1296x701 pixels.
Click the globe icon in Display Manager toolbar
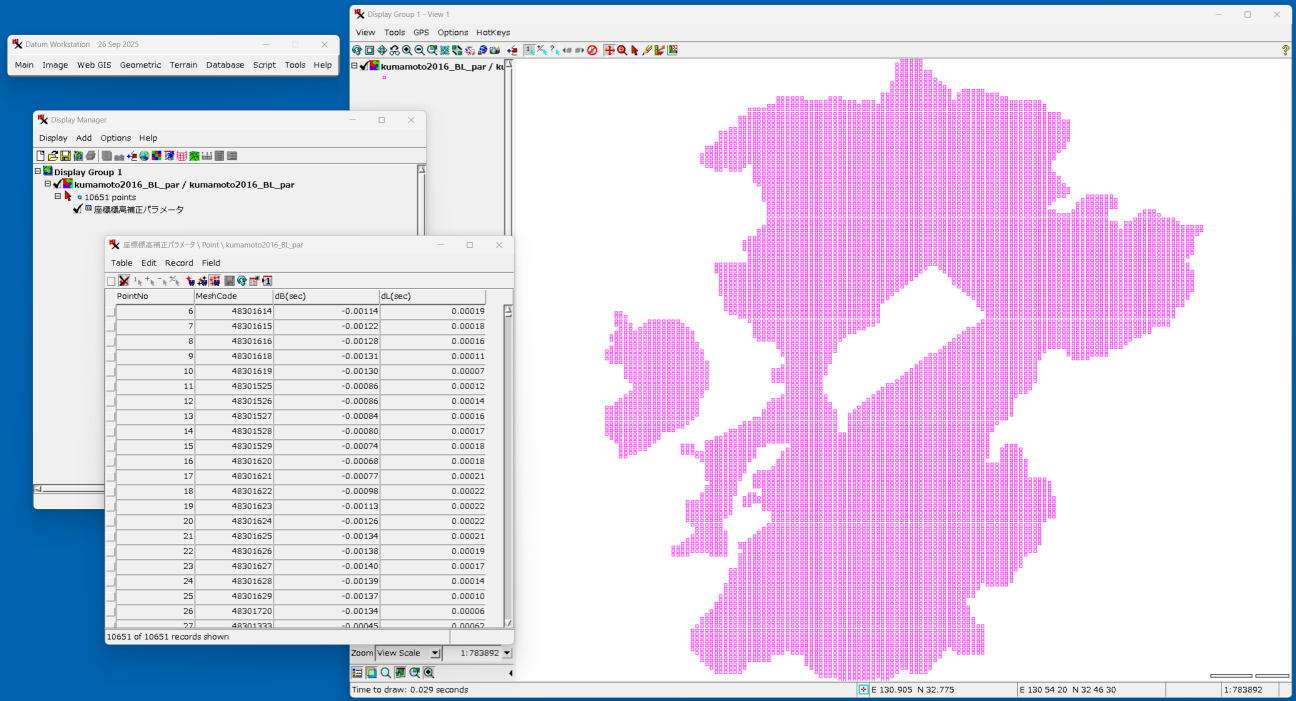144,156
